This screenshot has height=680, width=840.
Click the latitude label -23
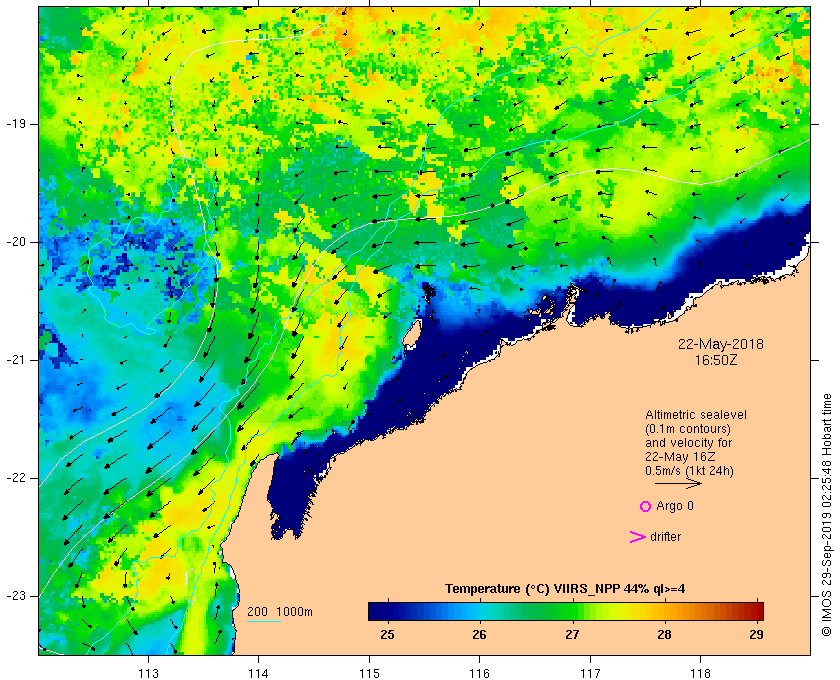coord(16,596)
